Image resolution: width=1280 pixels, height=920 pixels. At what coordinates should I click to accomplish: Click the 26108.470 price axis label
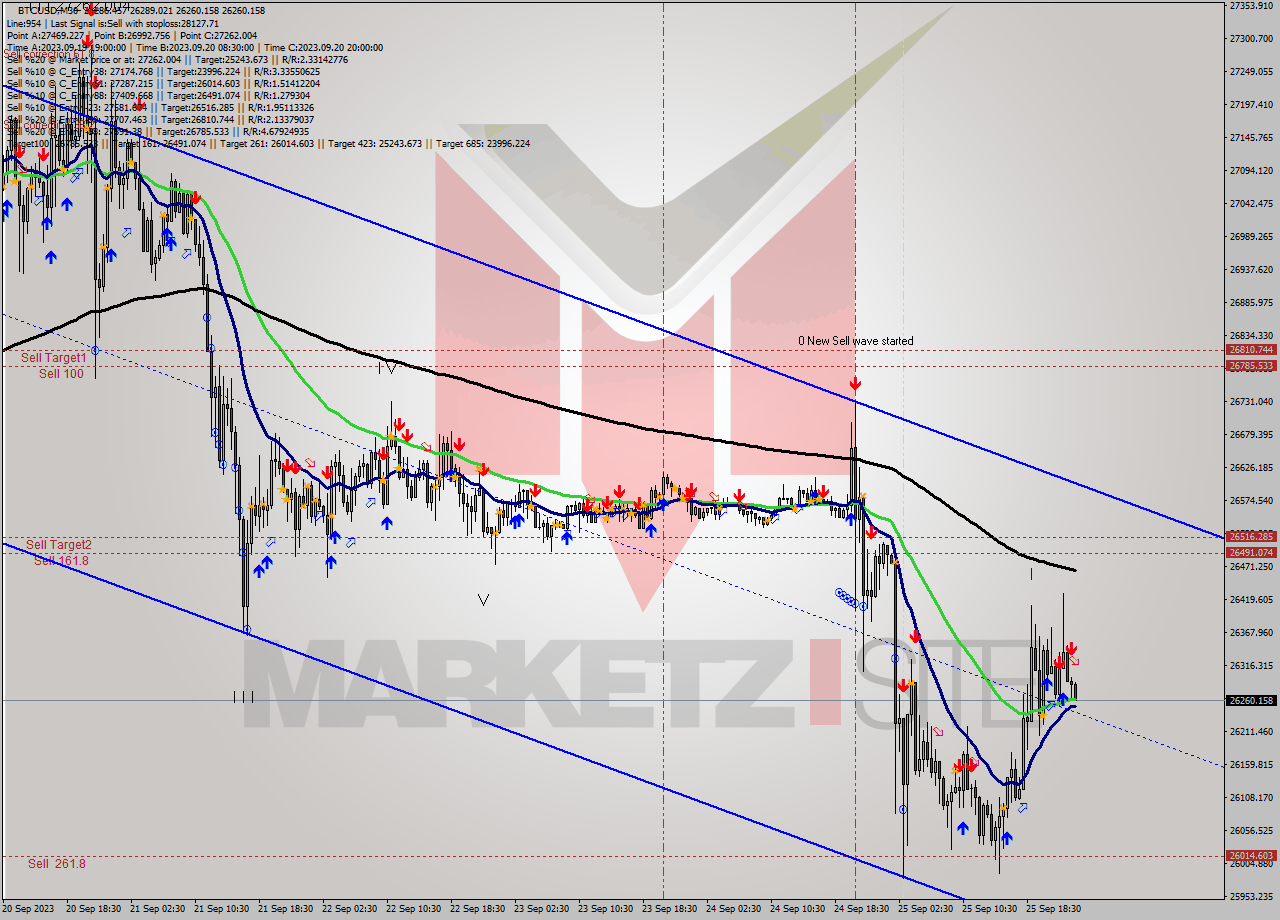tap(1251, 797)
